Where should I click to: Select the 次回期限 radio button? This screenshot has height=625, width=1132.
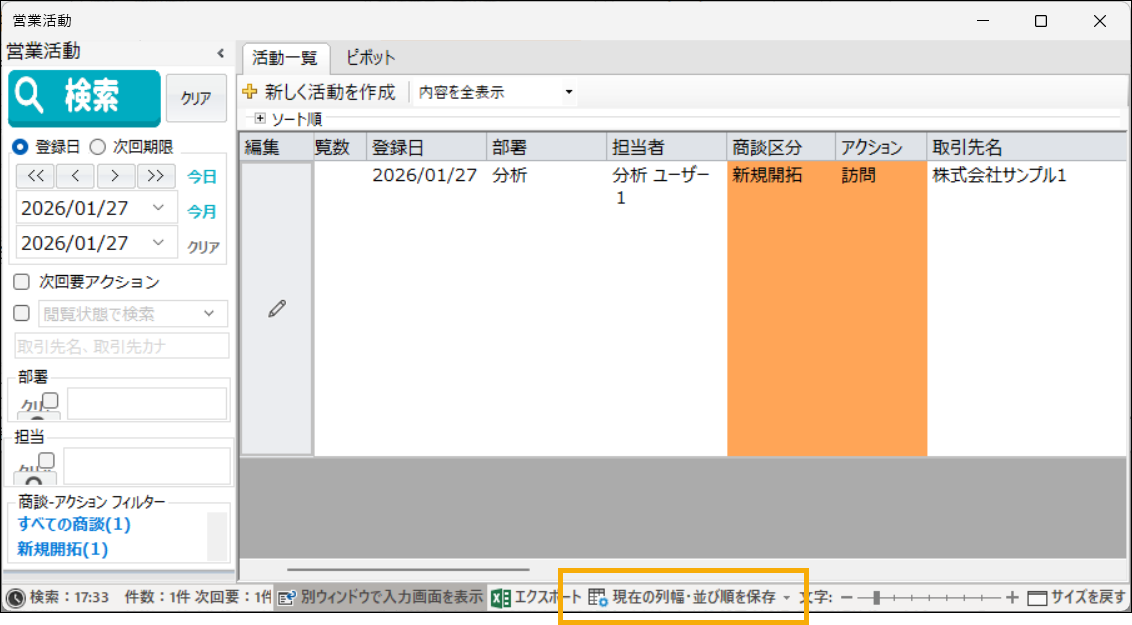[x=97, y=147]
